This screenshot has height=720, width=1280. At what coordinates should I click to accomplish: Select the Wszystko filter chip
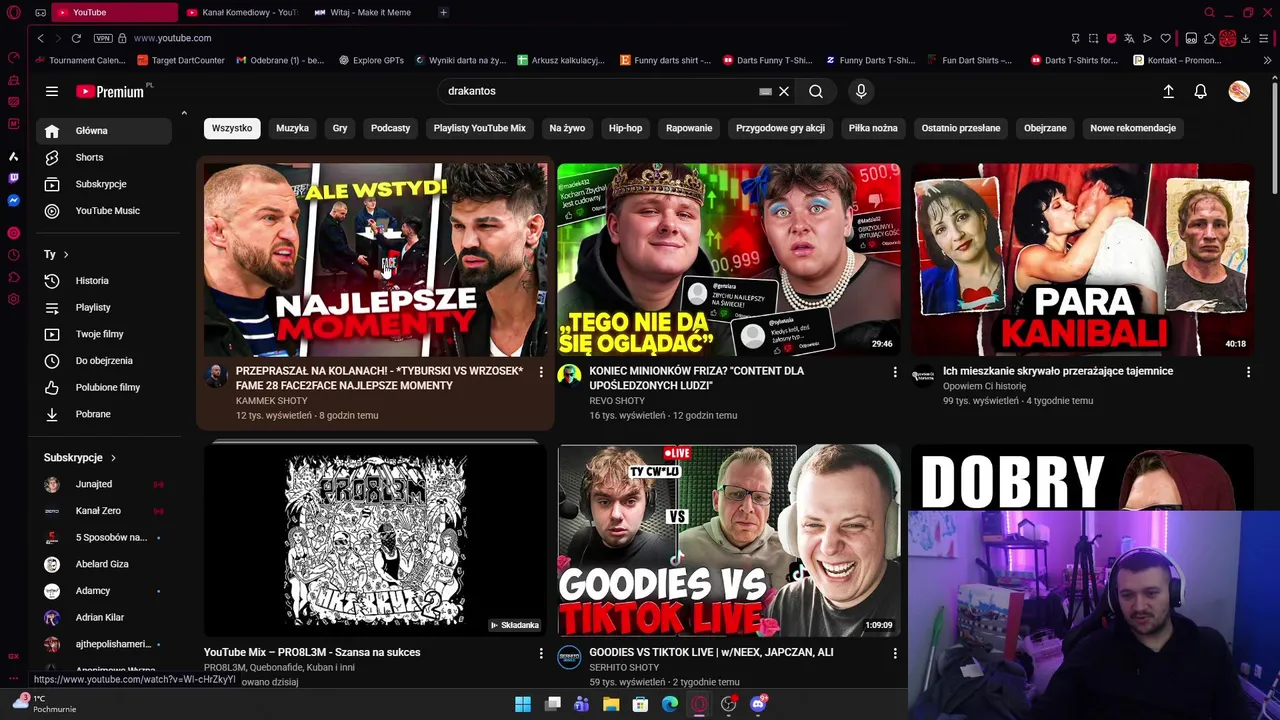232,128
